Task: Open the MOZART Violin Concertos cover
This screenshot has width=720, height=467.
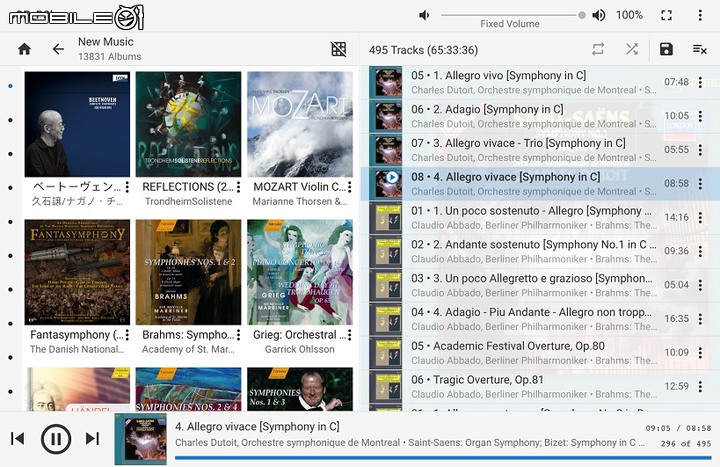Action: coord(300,124)
